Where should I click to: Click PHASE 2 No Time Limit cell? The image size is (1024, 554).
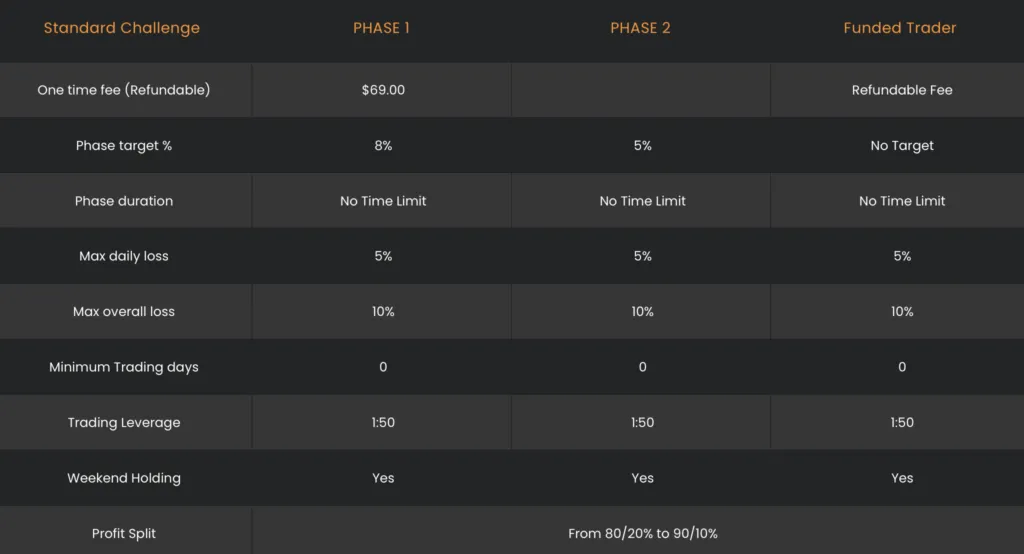click(x=643, y=201)
